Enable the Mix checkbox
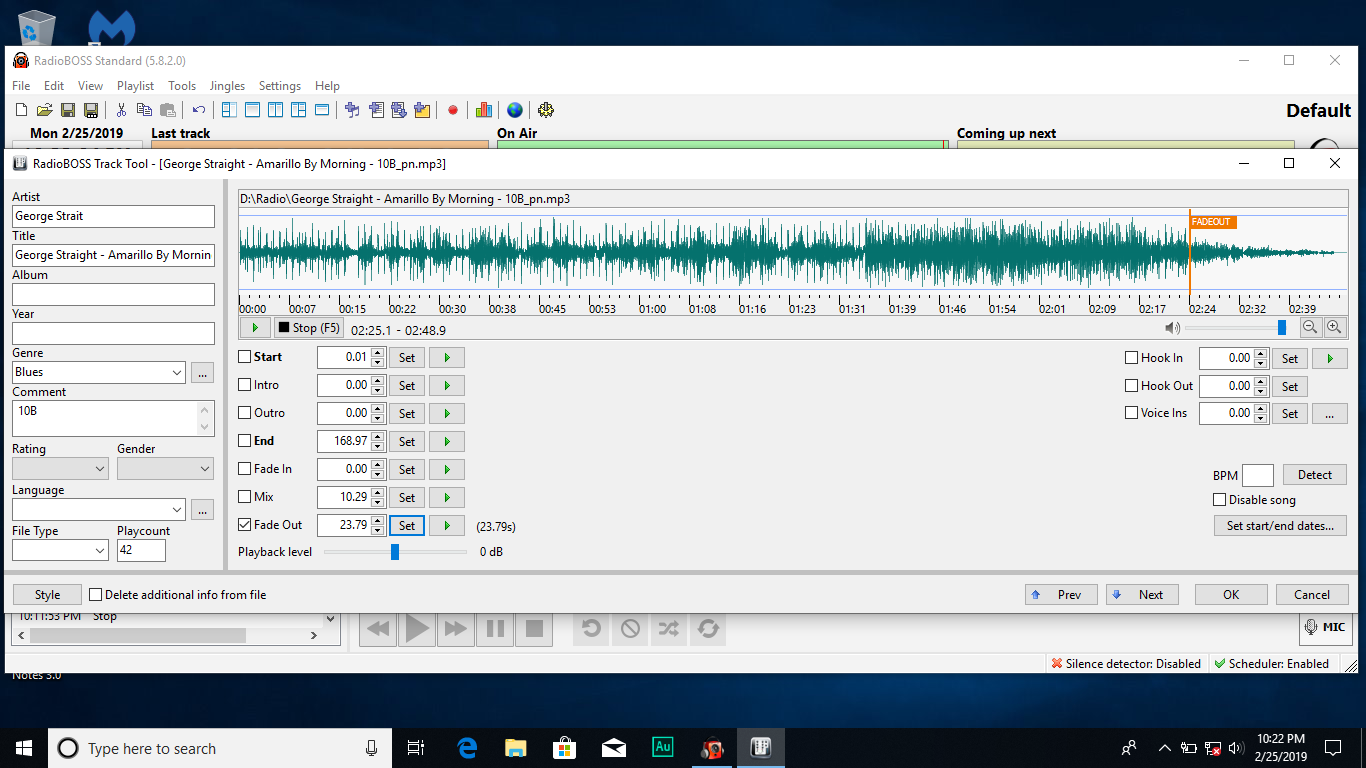This screenshot has width=1366, height=768. [245, 497]
